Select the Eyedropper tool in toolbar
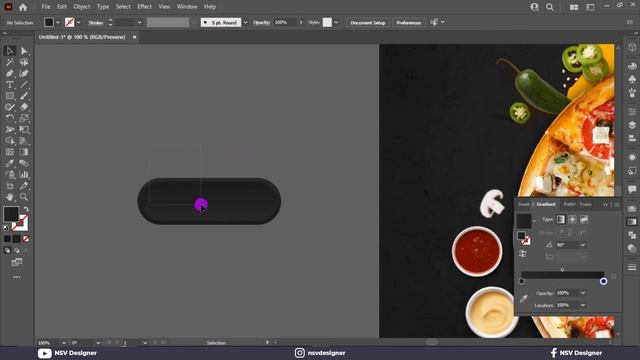640x360 pixels. 10,163
